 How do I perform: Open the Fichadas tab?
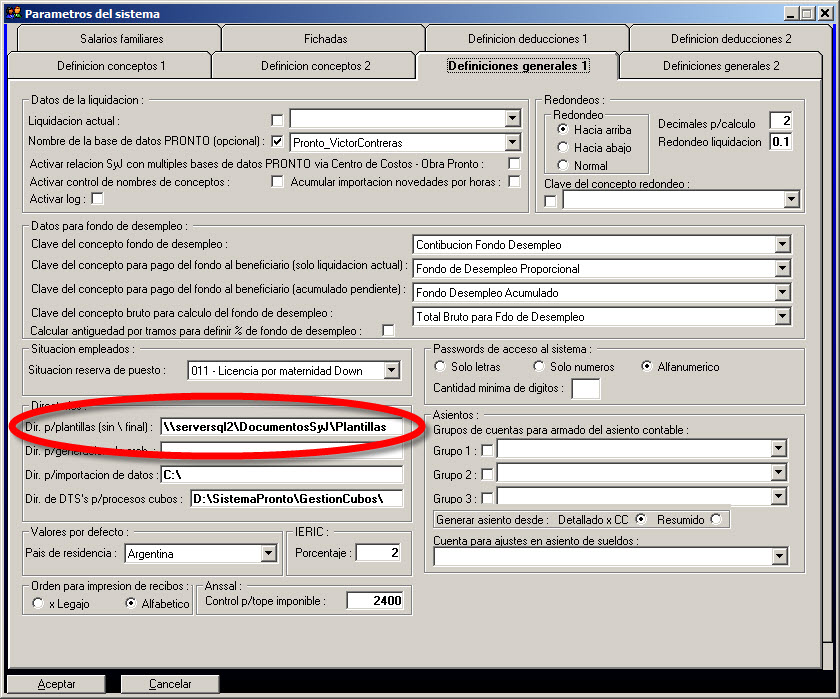click(325, 39)
